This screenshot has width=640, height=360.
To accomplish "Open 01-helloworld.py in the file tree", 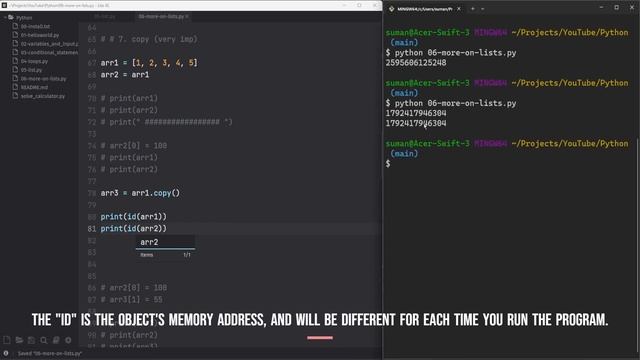I will click(40, 35).
